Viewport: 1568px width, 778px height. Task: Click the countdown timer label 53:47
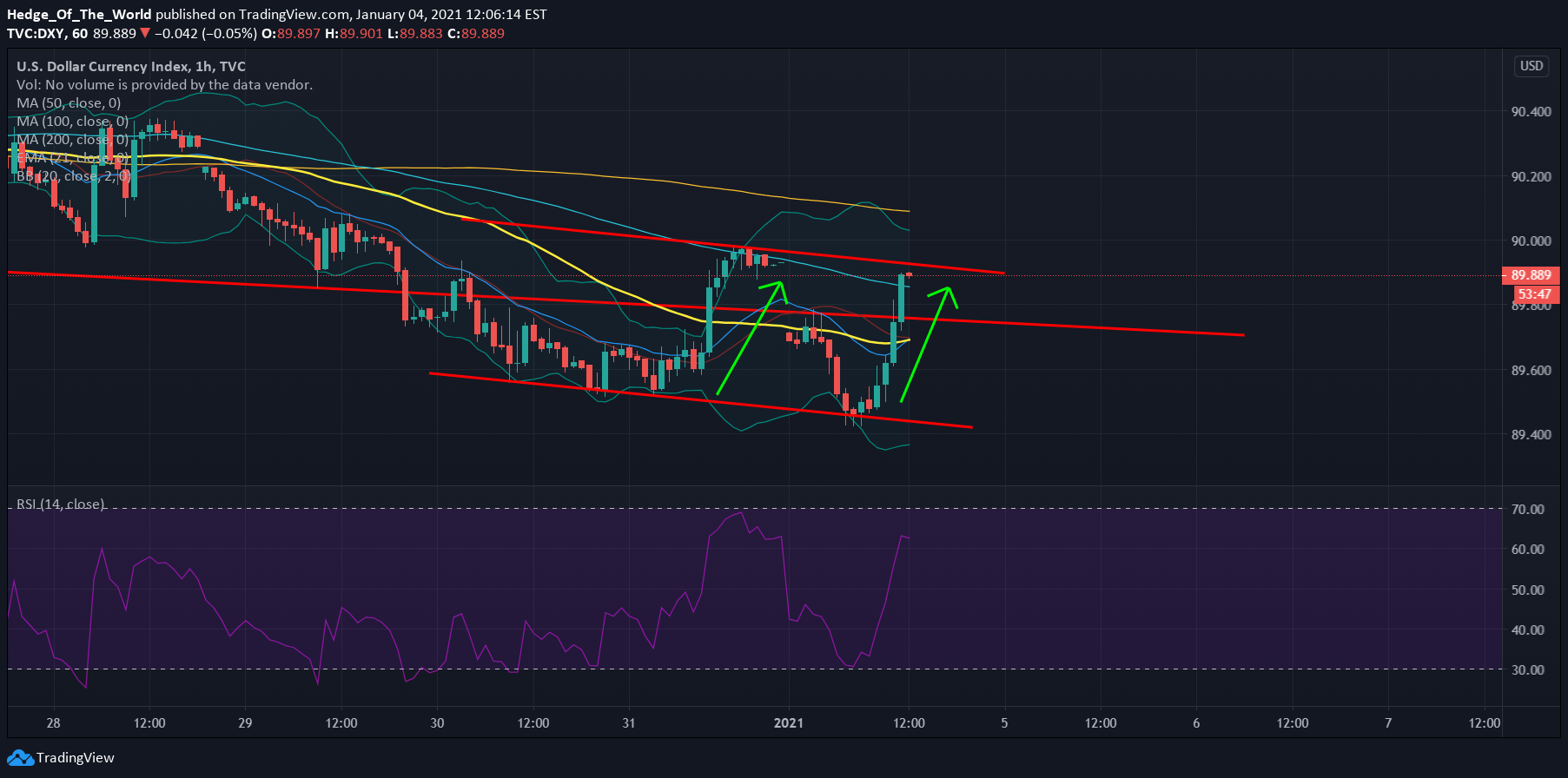click(1534, 294)
